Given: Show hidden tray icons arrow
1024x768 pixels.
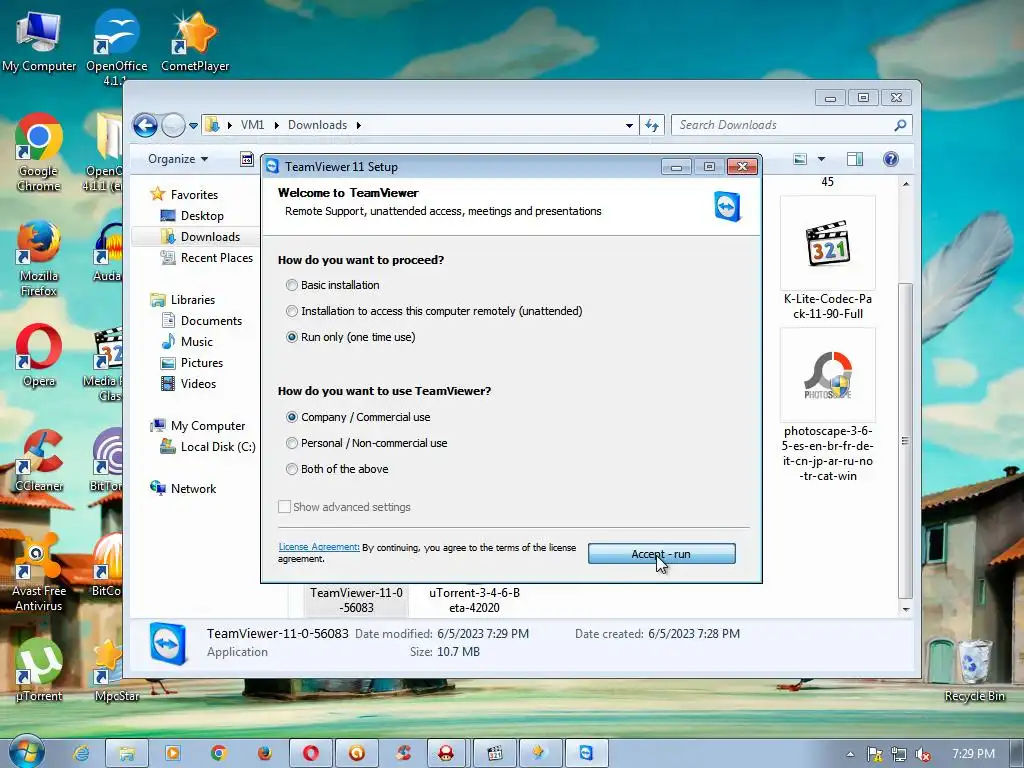Looking at the screenshot, I should coord(850,754).
